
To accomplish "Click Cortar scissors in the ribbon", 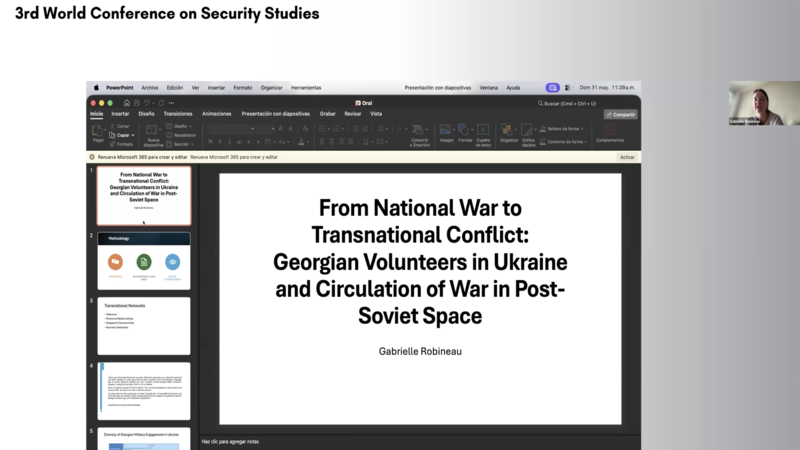I will pos(120,126).
